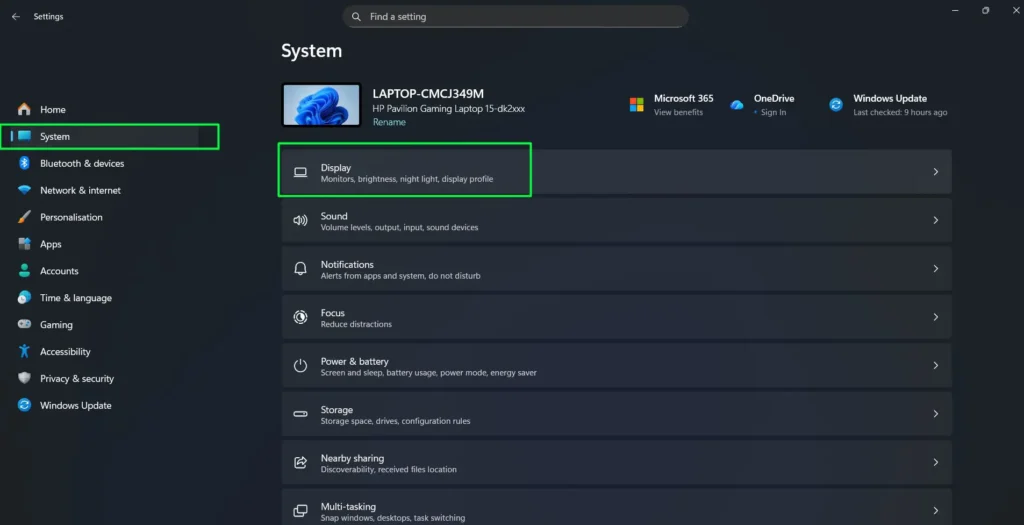
Task: Open Nearby sharing via right chevron
Action: click(x=936, y=462)
